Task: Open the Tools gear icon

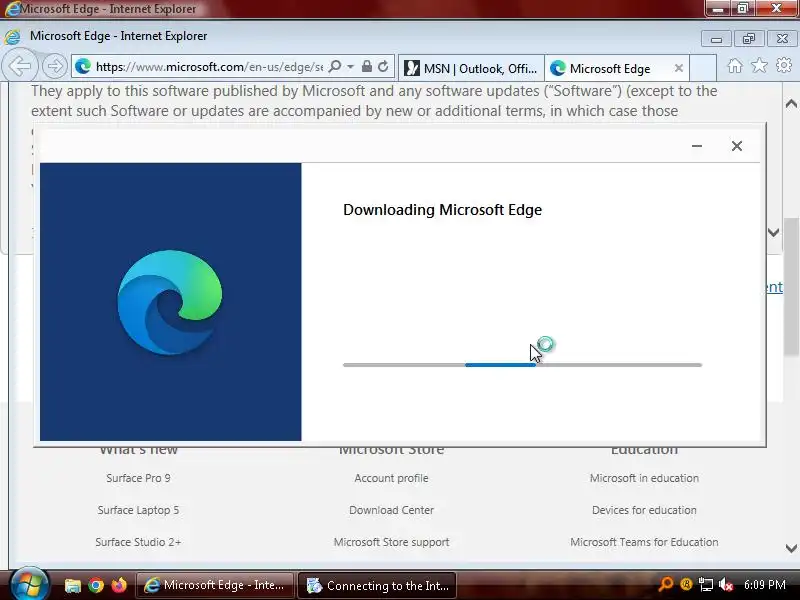Action: [x=784, y=65]
